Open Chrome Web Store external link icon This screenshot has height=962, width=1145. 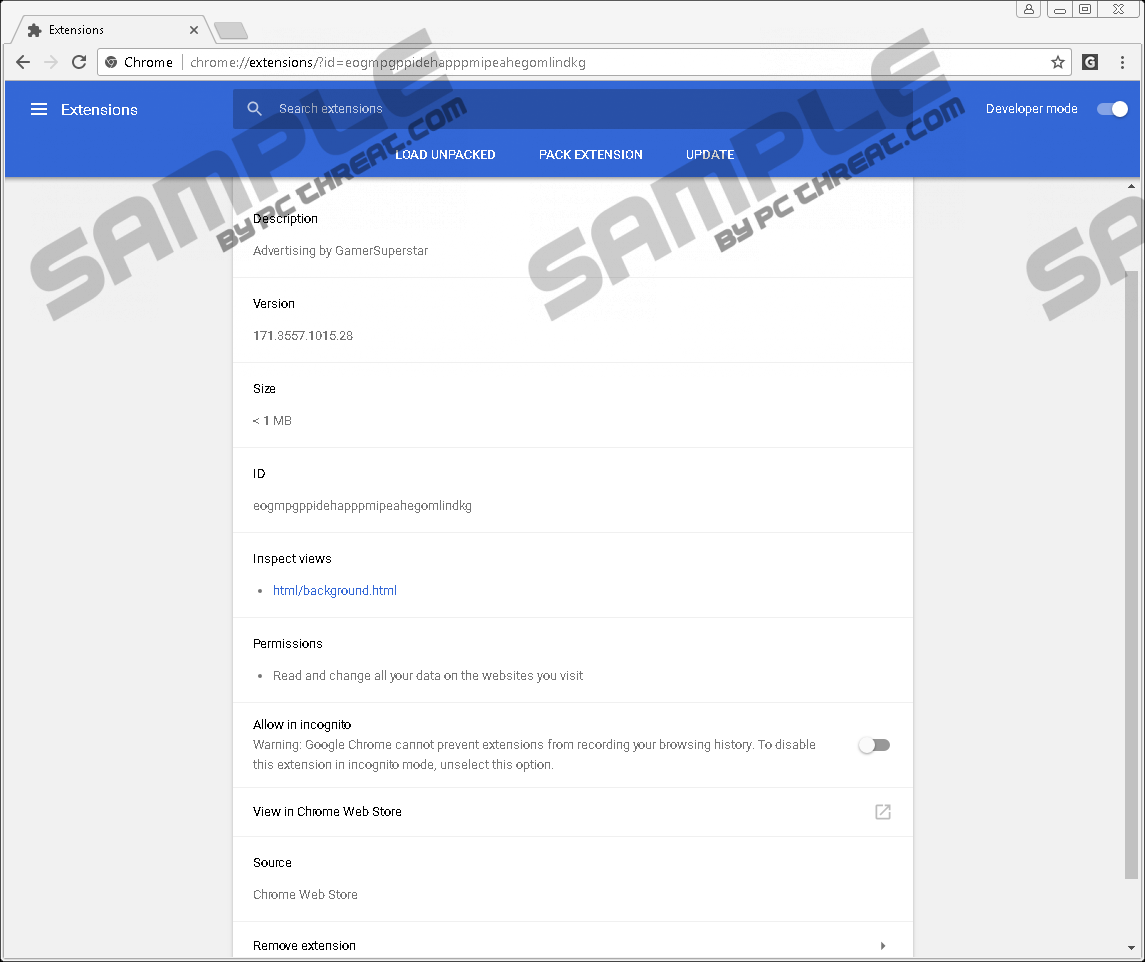883,812
